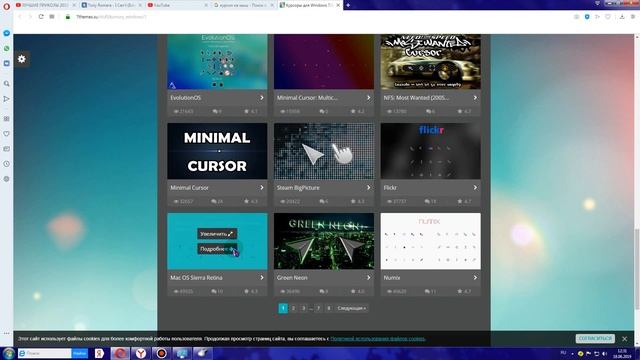
Task: Go to pagination page 8
Action: (x=329, y=308)
